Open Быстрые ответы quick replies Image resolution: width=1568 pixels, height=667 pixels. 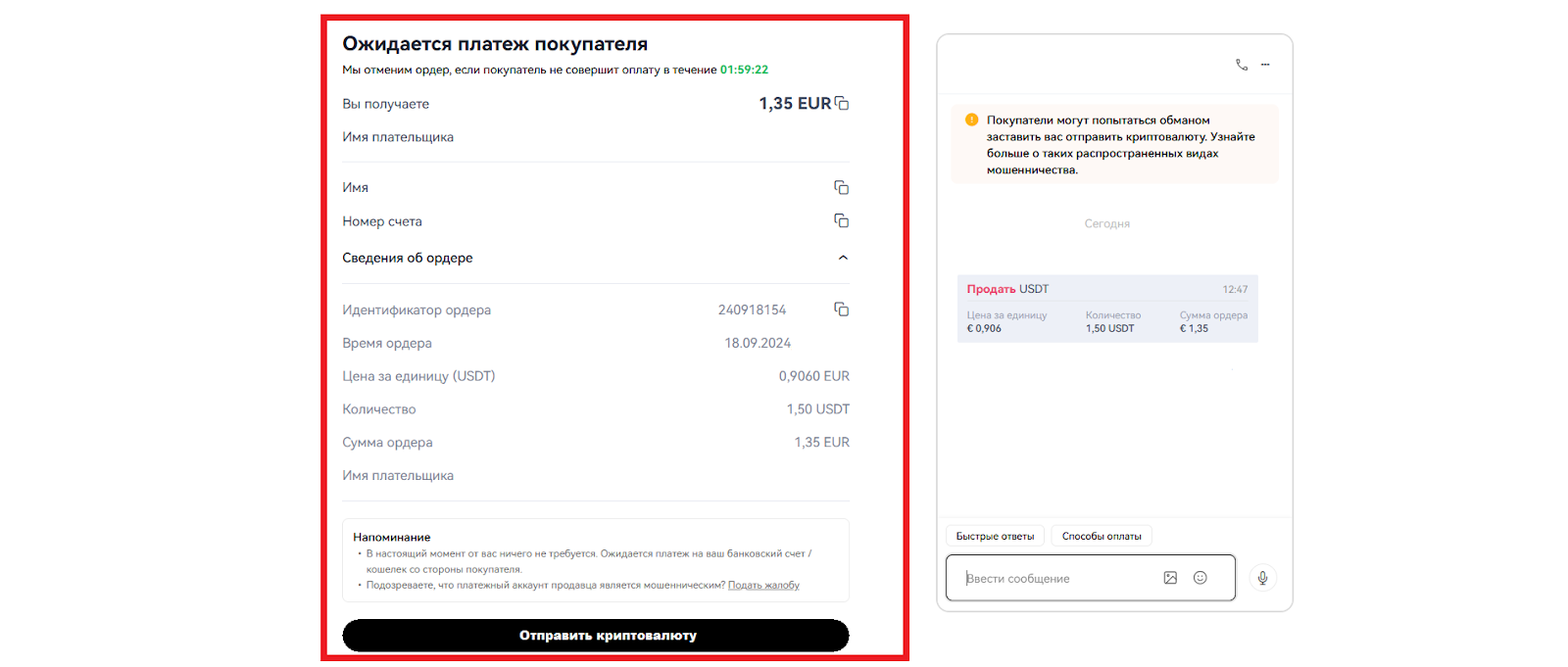[995, 536]
